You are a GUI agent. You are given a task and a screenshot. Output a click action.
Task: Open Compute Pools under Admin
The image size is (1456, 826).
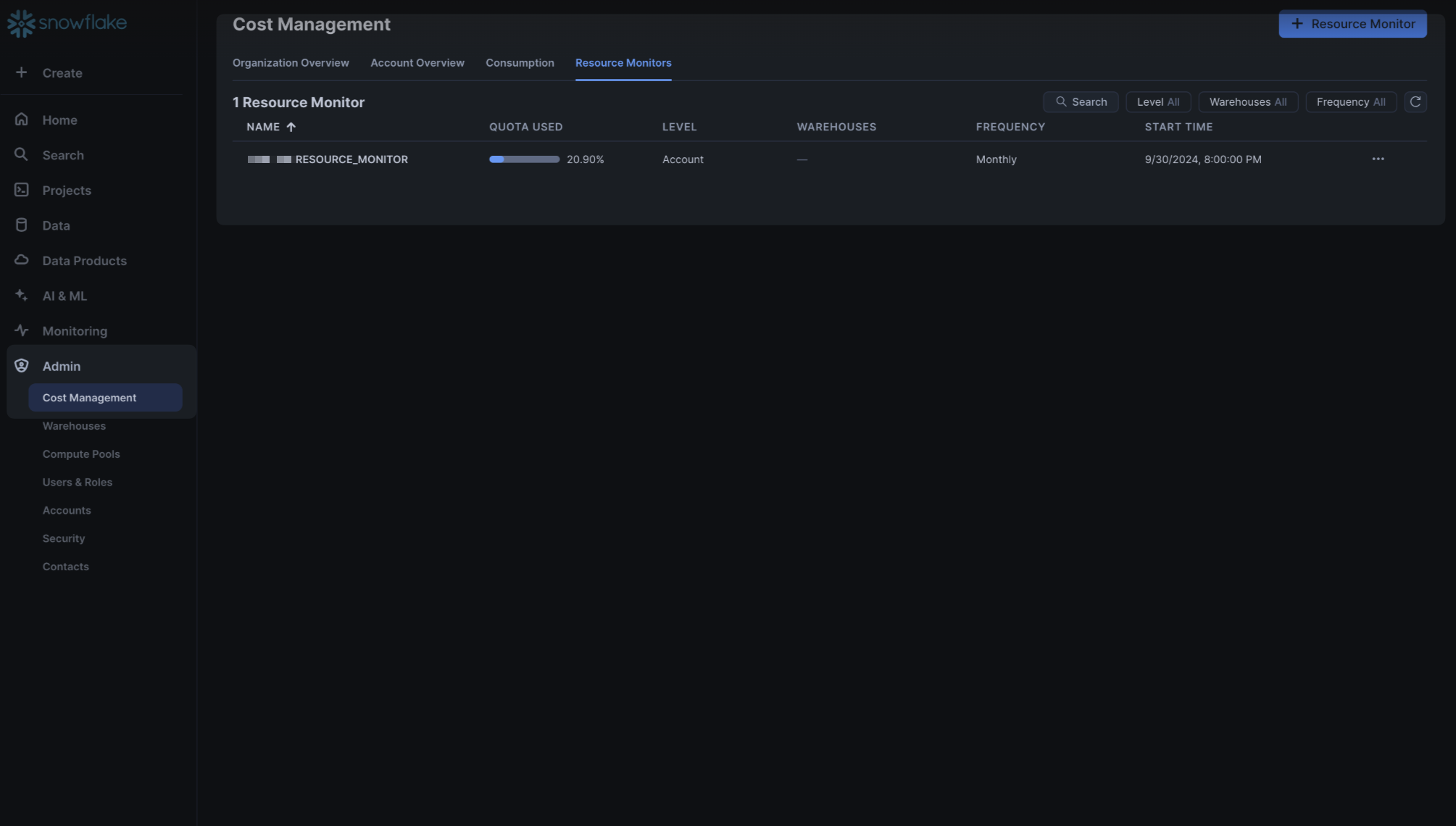pos(81,454)
